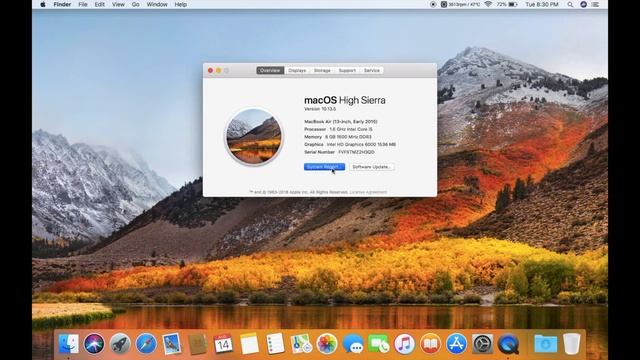Open the Window menu
The height and width of the screenshot is (360, 640).
click(157, 4)
